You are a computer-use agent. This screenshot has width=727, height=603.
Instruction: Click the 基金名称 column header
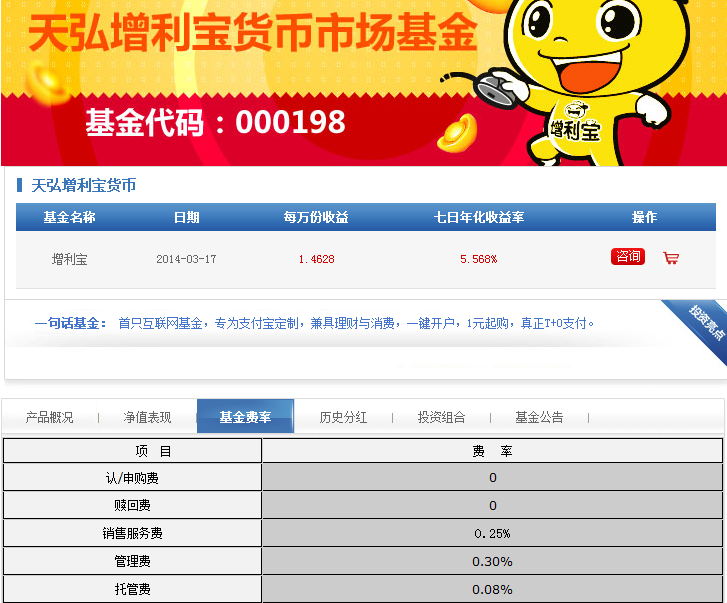(x=70, y=217)
